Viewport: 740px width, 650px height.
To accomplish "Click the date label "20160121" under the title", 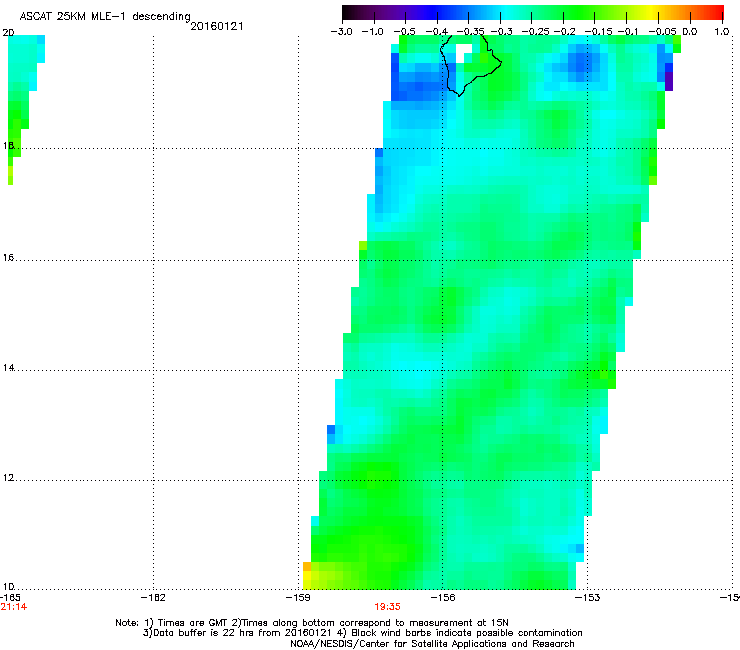I will (x=217, y=26).
